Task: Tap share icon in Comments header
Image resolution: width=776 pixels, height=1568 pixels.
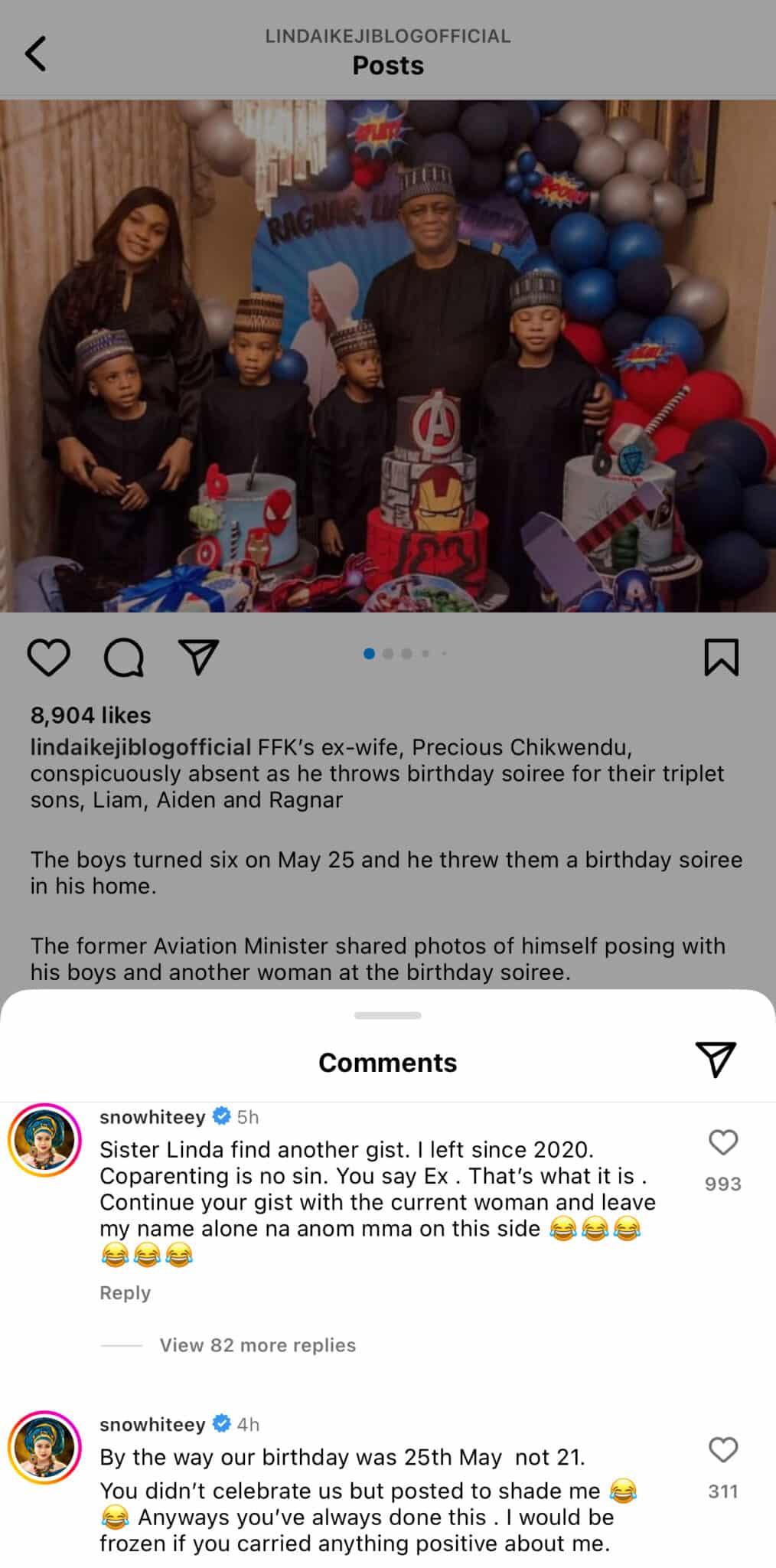Action: [716, 1060]
